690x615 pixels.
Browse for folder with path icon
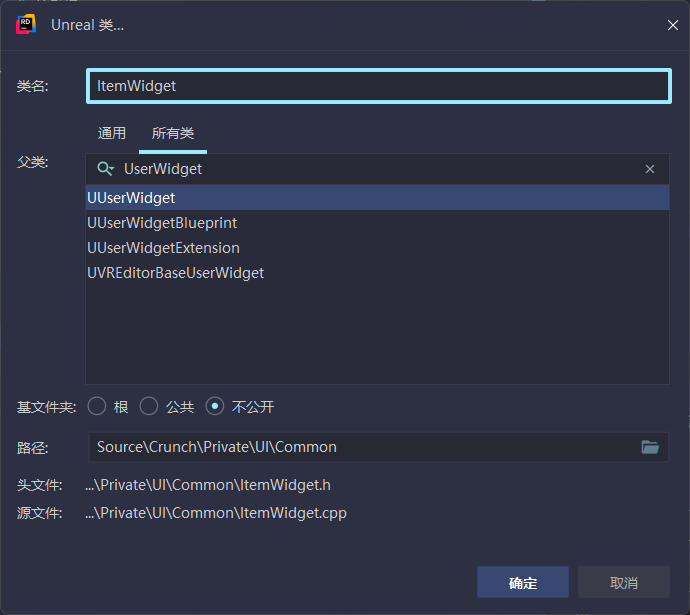[x=650, y=447]
